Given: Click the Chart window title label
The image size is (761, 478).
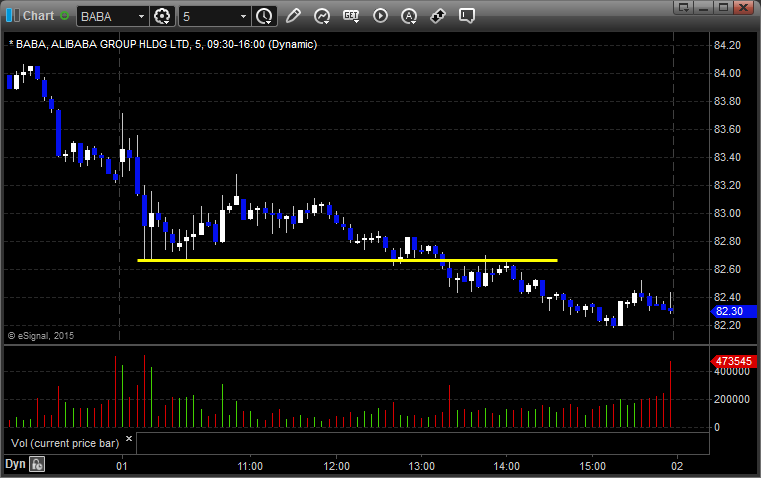Looking at the screenshot, I should tap(38, 16).
